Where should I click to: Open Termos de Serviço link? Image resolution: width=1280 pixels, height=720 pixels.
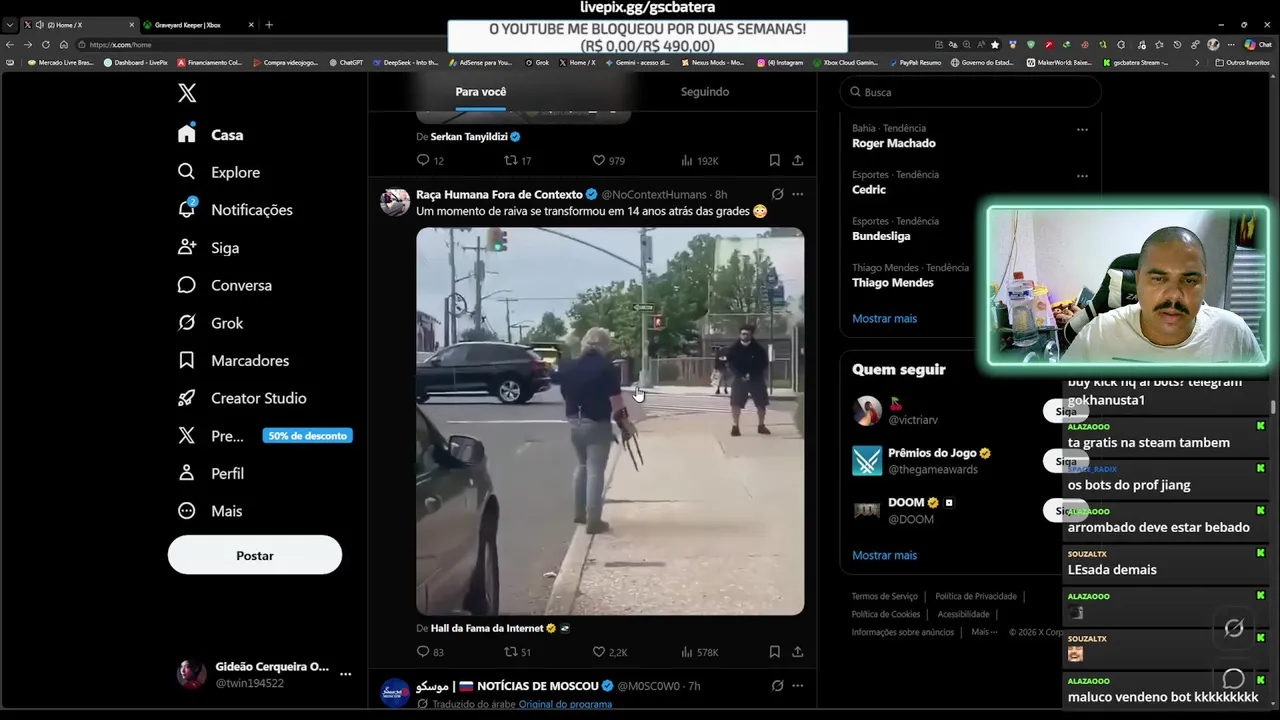(884, 596)
